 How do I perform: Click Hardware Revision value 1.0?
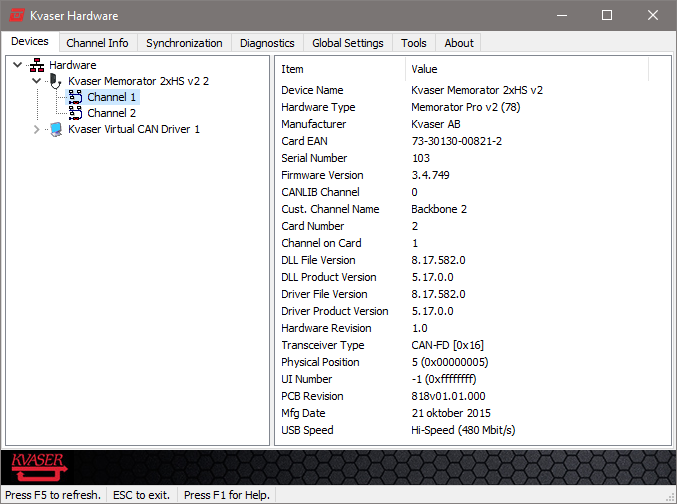[x=420, y=328]
